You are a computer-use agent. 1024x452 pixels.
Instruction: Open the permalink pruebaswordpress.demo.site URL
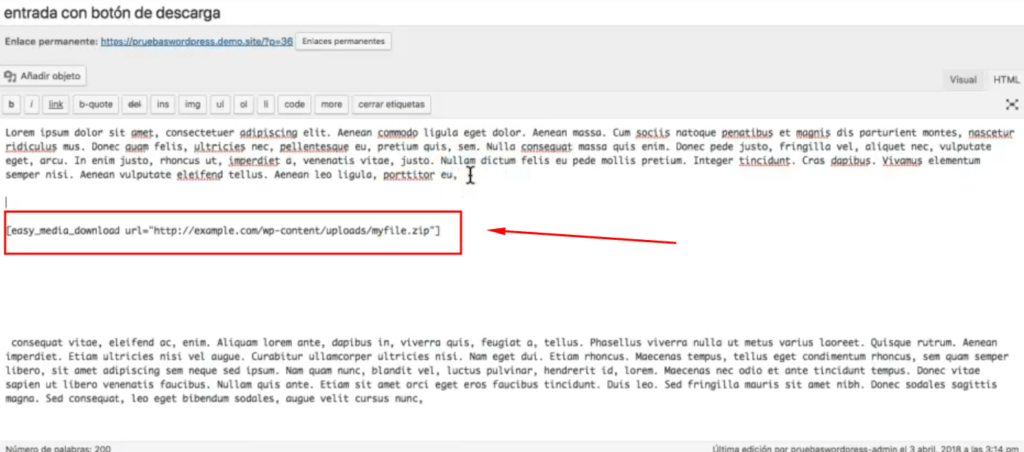coord(197,41)
